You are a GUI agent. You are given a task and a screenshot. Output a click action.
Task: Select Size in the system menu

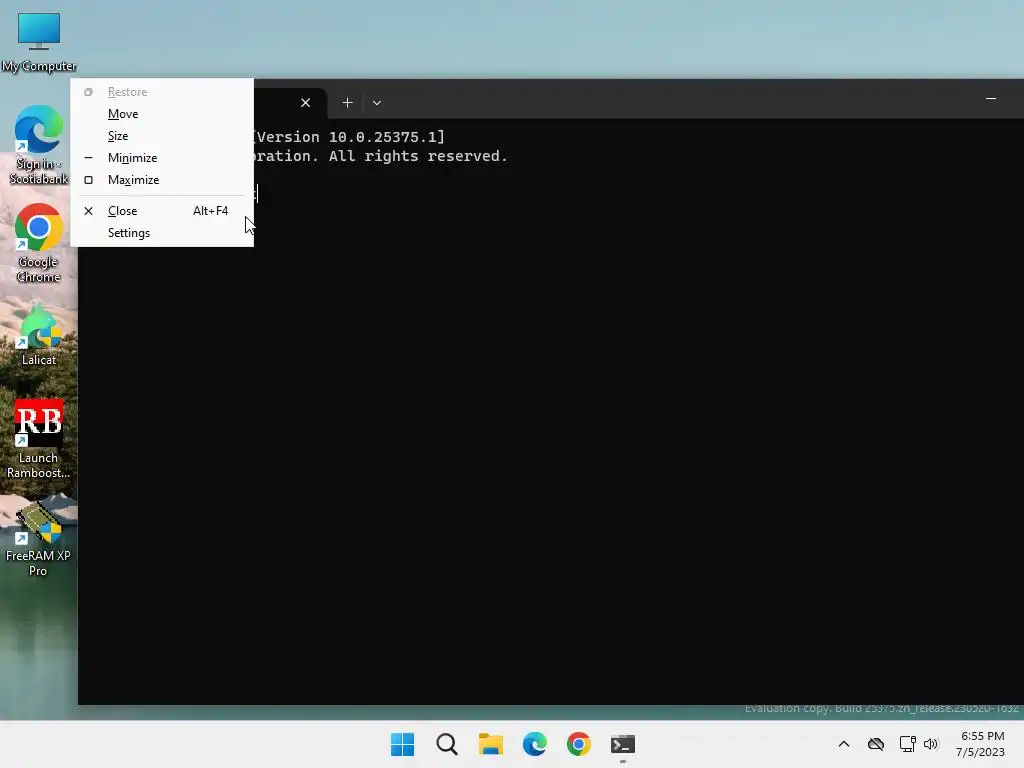click(x=162, y=136)
